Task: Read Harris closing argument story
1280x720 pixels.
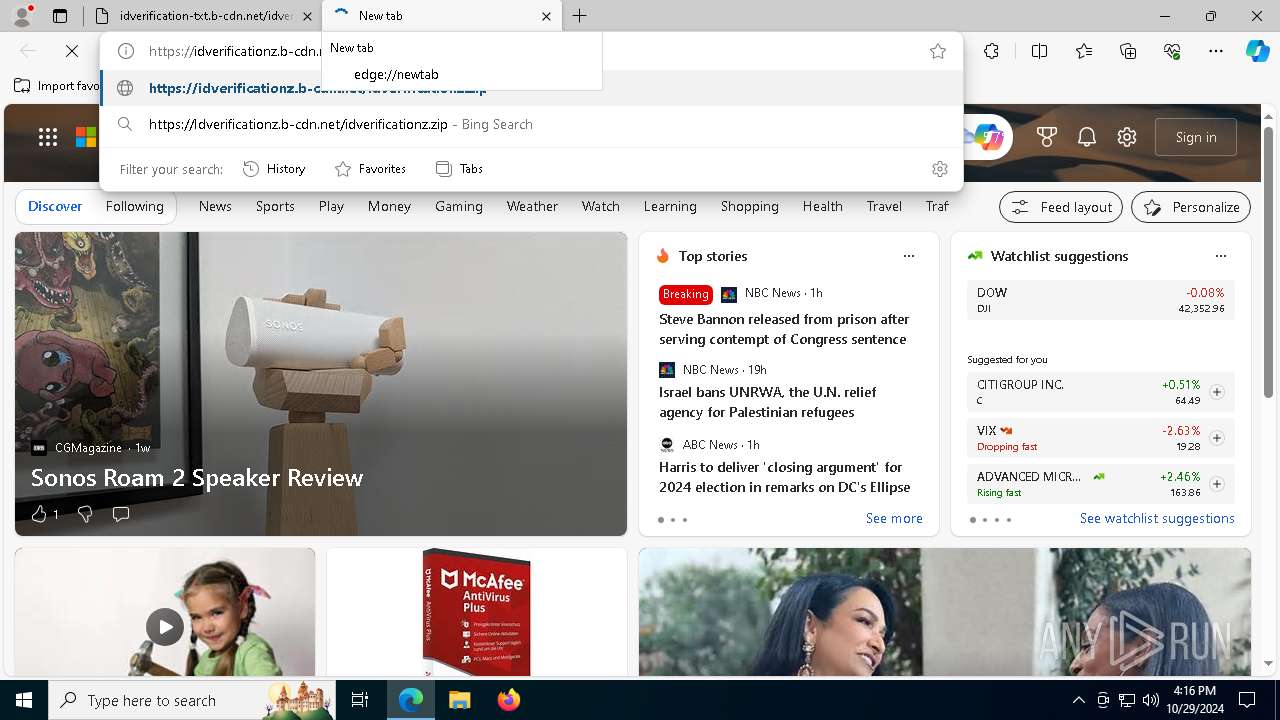Action: (x=785, y=477)
